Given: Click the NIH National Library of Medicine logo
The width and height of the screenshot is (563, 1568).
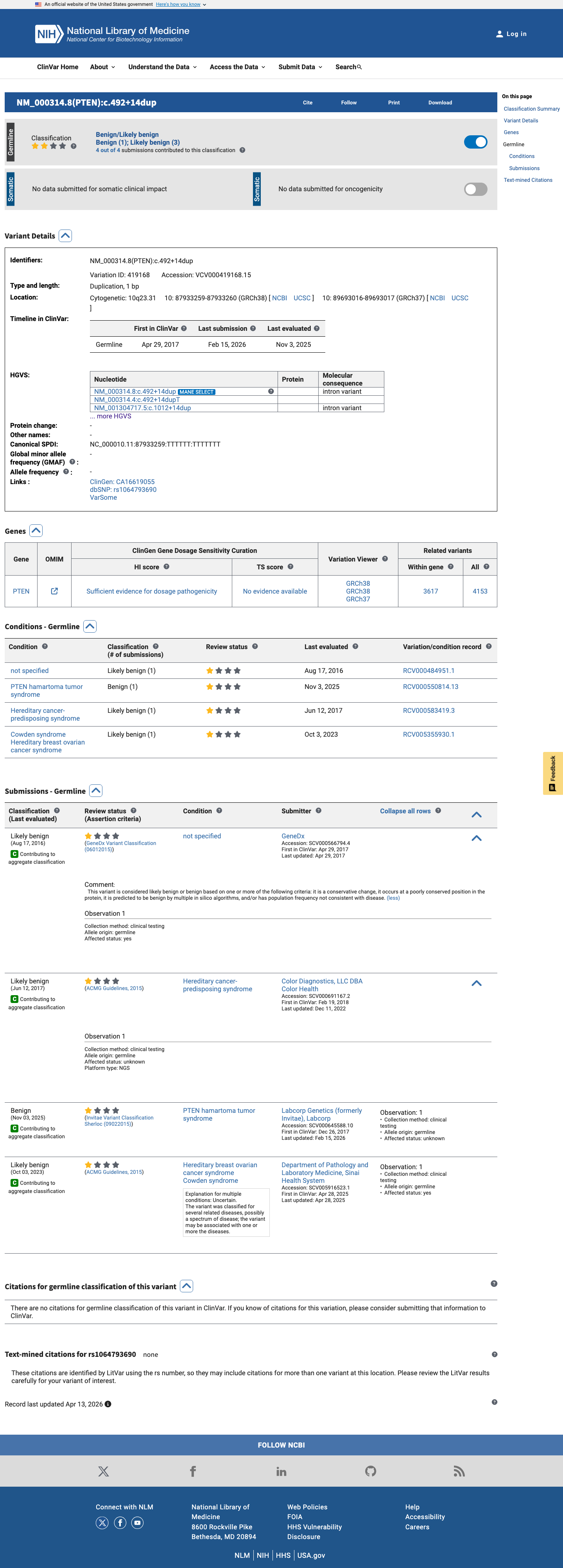Looking at the screenshot, I should (113, 34).
